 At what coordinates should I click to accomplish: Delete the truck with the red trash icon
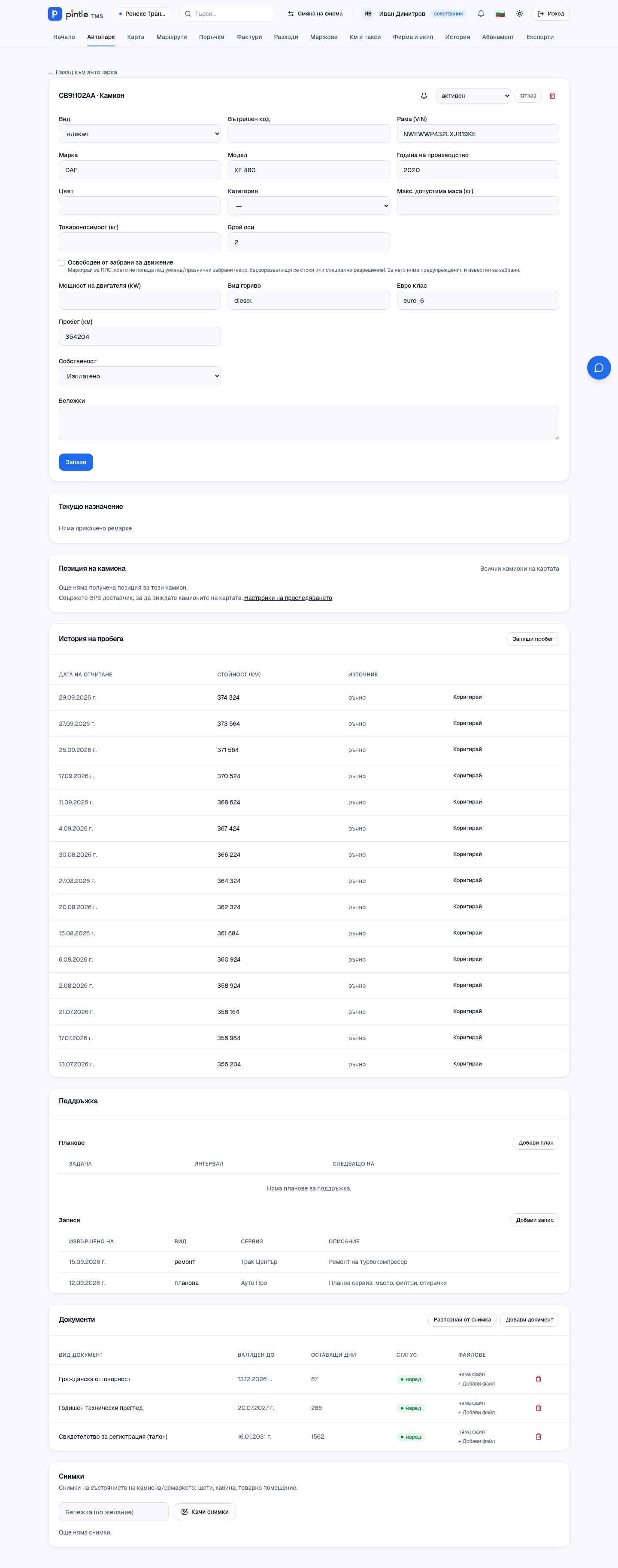tap(552, 96)
